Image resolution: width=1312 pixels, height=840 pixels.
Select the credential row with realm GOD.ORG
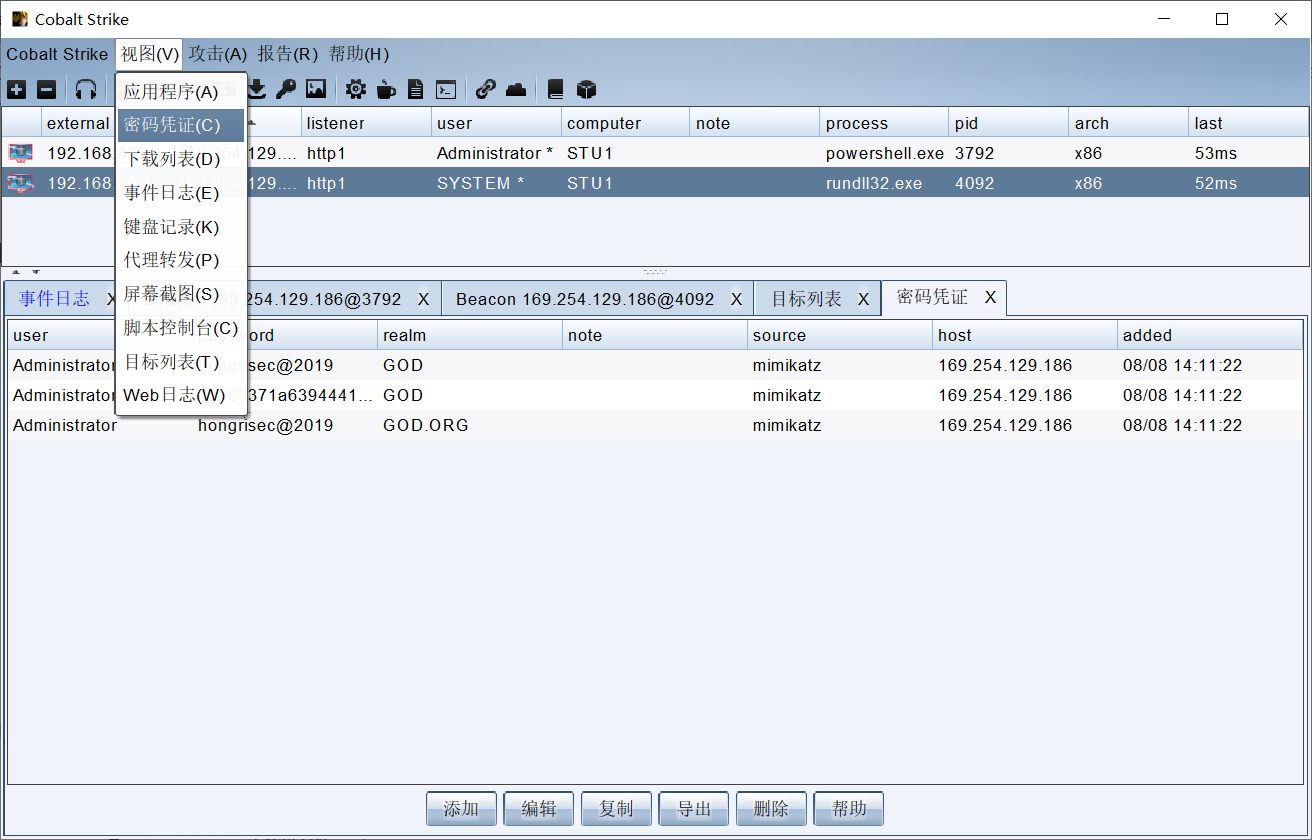[x=656, y=425]
